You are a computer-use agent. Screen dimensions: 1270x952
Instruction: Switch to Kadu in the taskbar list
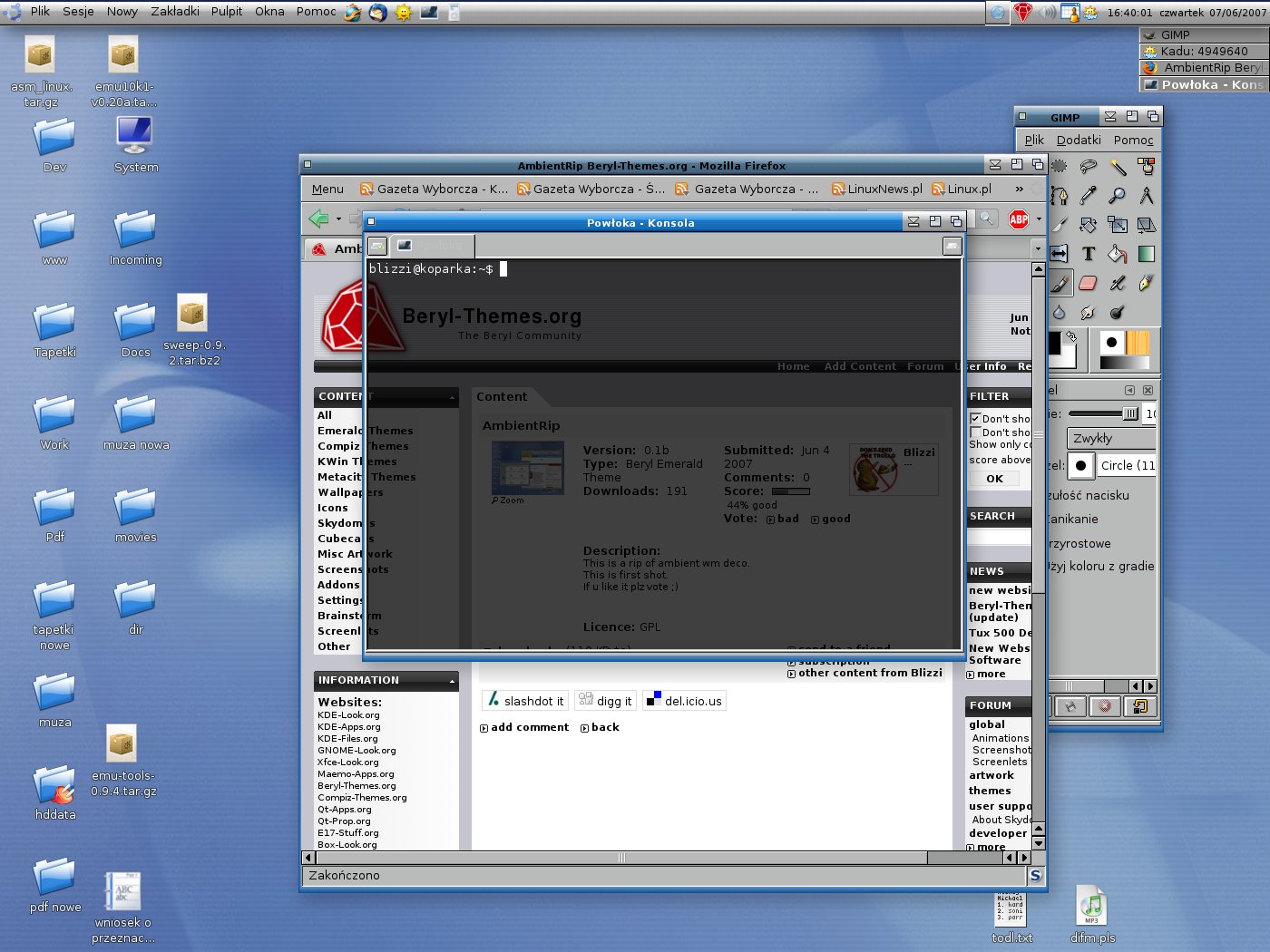[x=1204, y=52]
